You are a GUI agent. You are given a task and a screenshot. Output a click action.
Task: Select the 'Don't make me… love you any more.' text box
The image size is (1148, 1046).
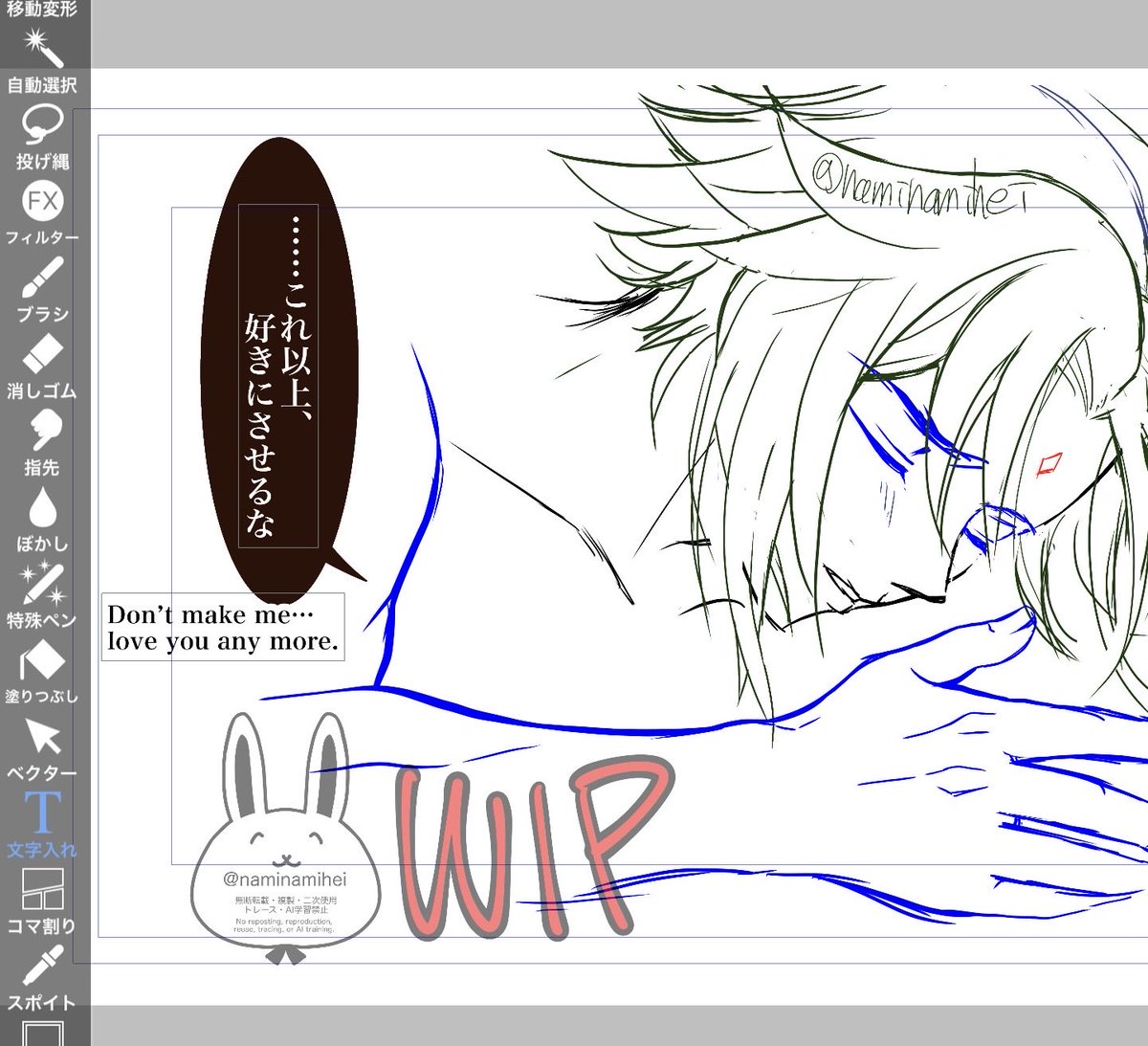click(223, 627)
